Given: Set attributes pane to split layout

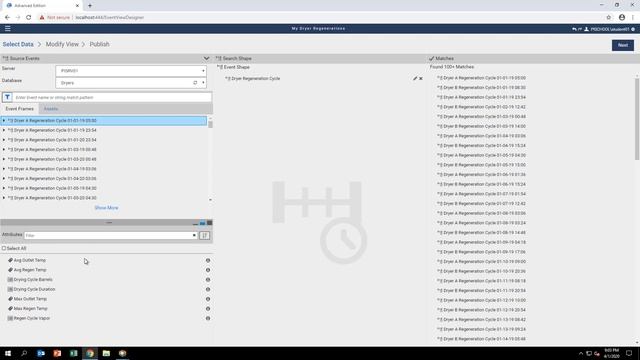Looking at the screenshot, I should point(202,223).
